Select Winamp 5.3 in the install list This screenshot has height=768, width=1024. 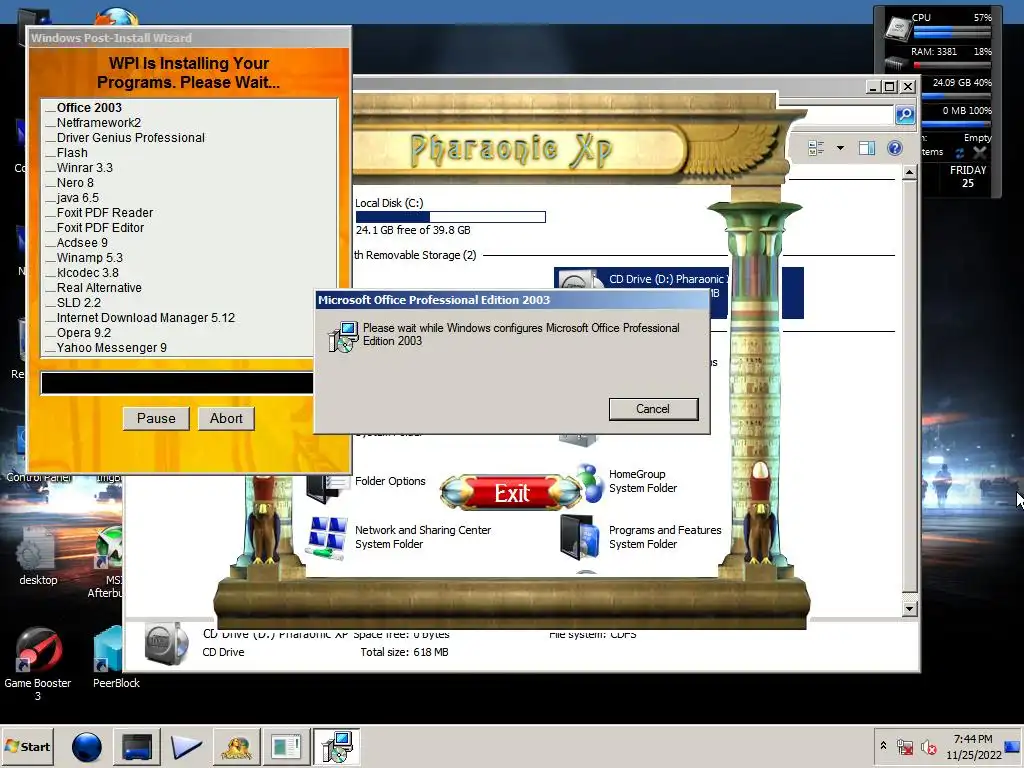(89, 258)
